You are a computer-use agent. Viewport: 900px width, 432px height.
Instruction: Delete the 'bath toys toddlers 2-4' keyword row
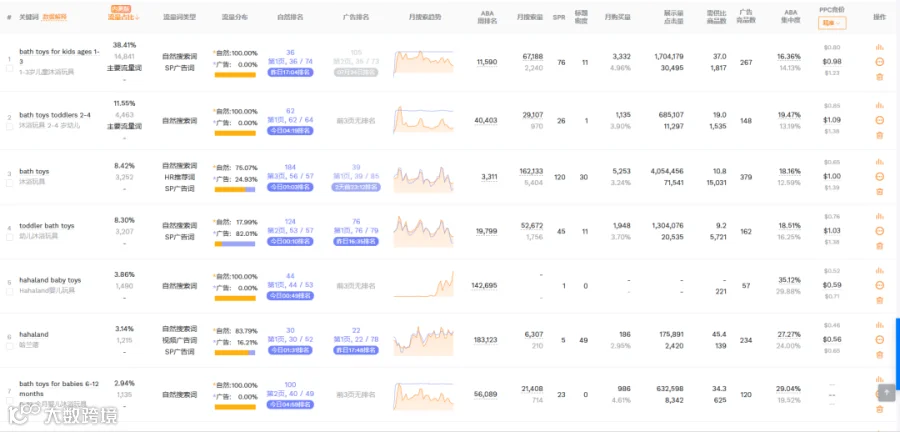pos(879,135)
